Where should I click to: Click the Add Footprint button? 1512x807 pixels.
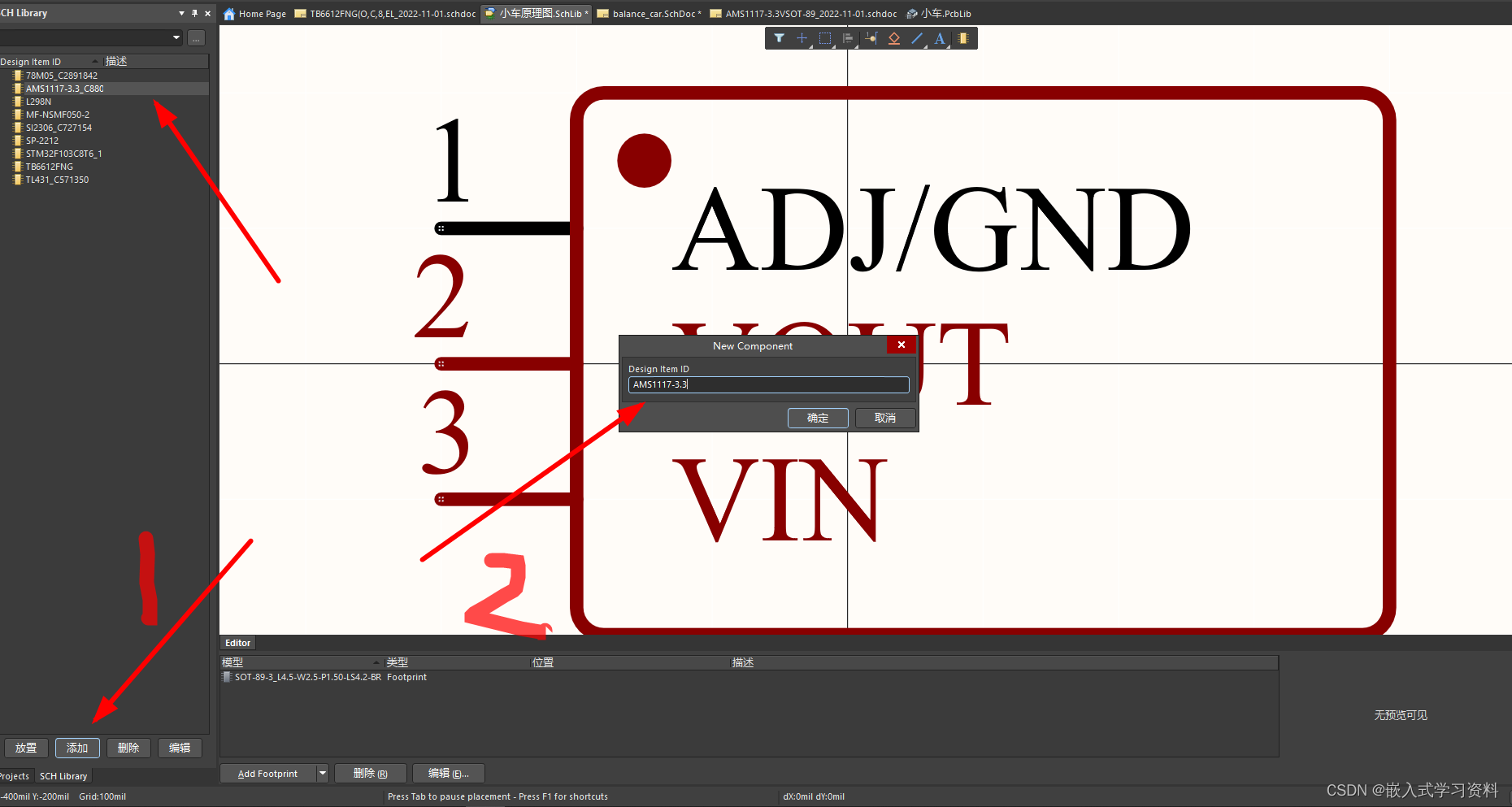coord(267,774)
